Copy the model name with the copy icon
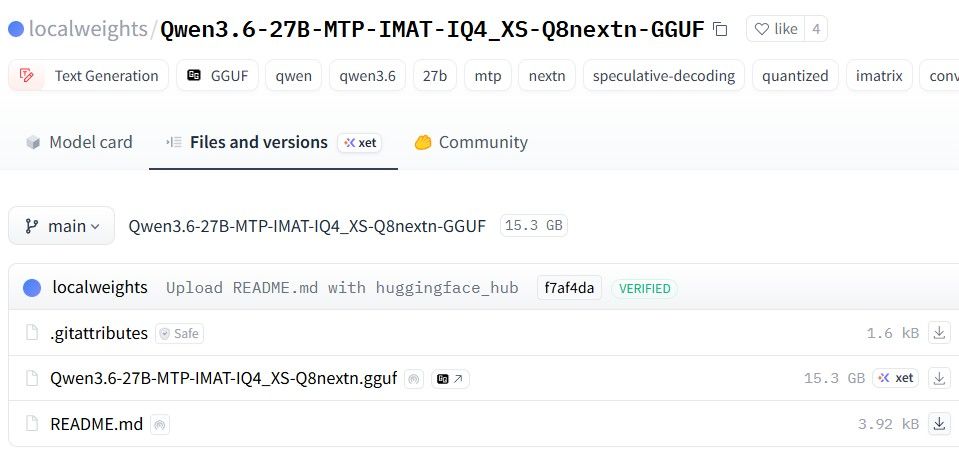The image size is (959, 464). [720, 29]
